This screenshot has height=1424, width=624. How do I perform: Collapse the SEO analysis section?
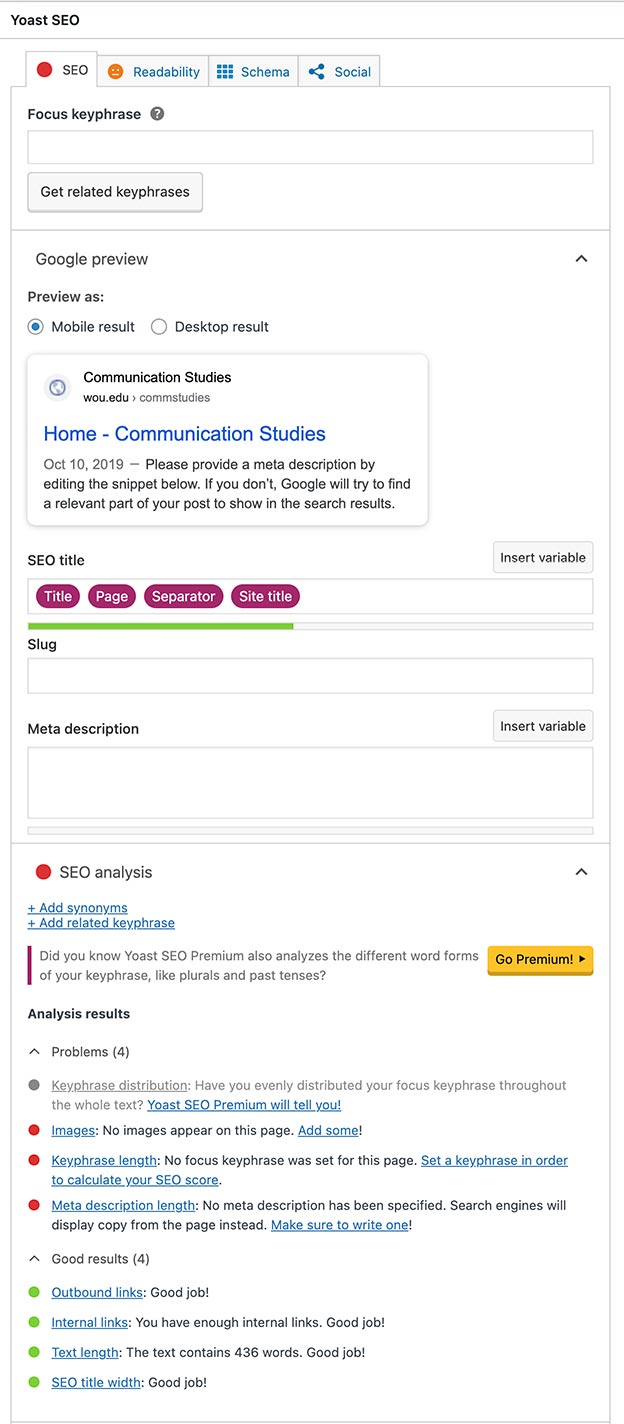point(581,871)
